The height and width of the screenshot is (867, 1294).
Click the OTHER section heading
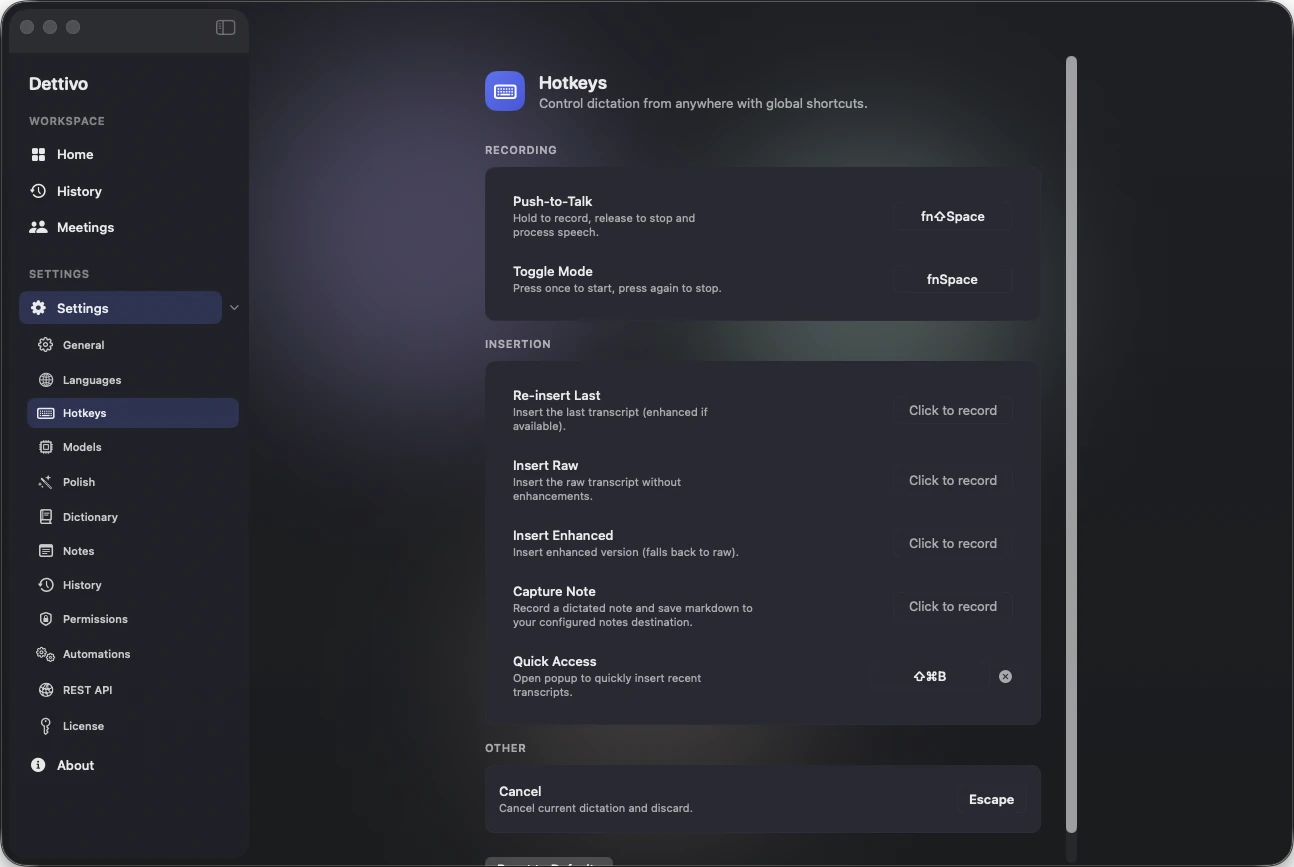point(505,748)
